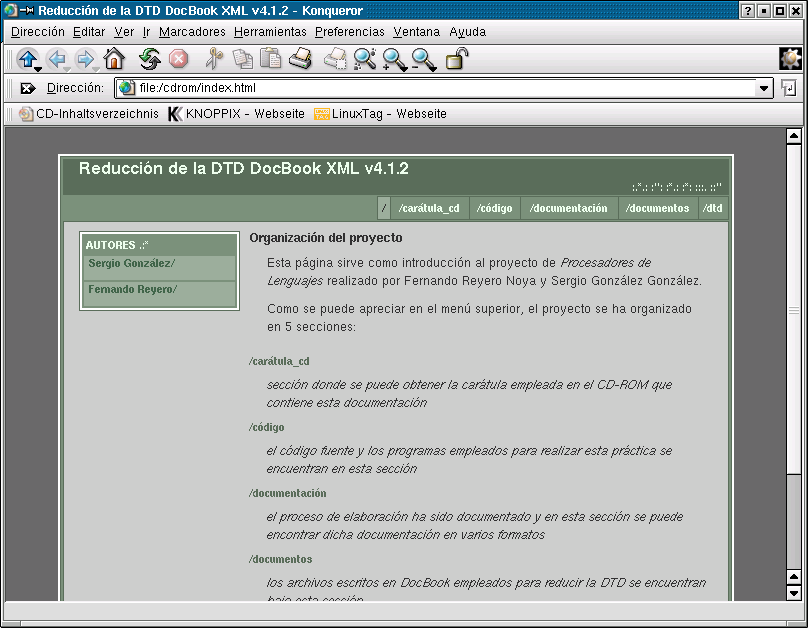The width and height of the screenshot is (808, 628).
Task: Open the Up button history dropdown arrow
Action: coord(38,69)
